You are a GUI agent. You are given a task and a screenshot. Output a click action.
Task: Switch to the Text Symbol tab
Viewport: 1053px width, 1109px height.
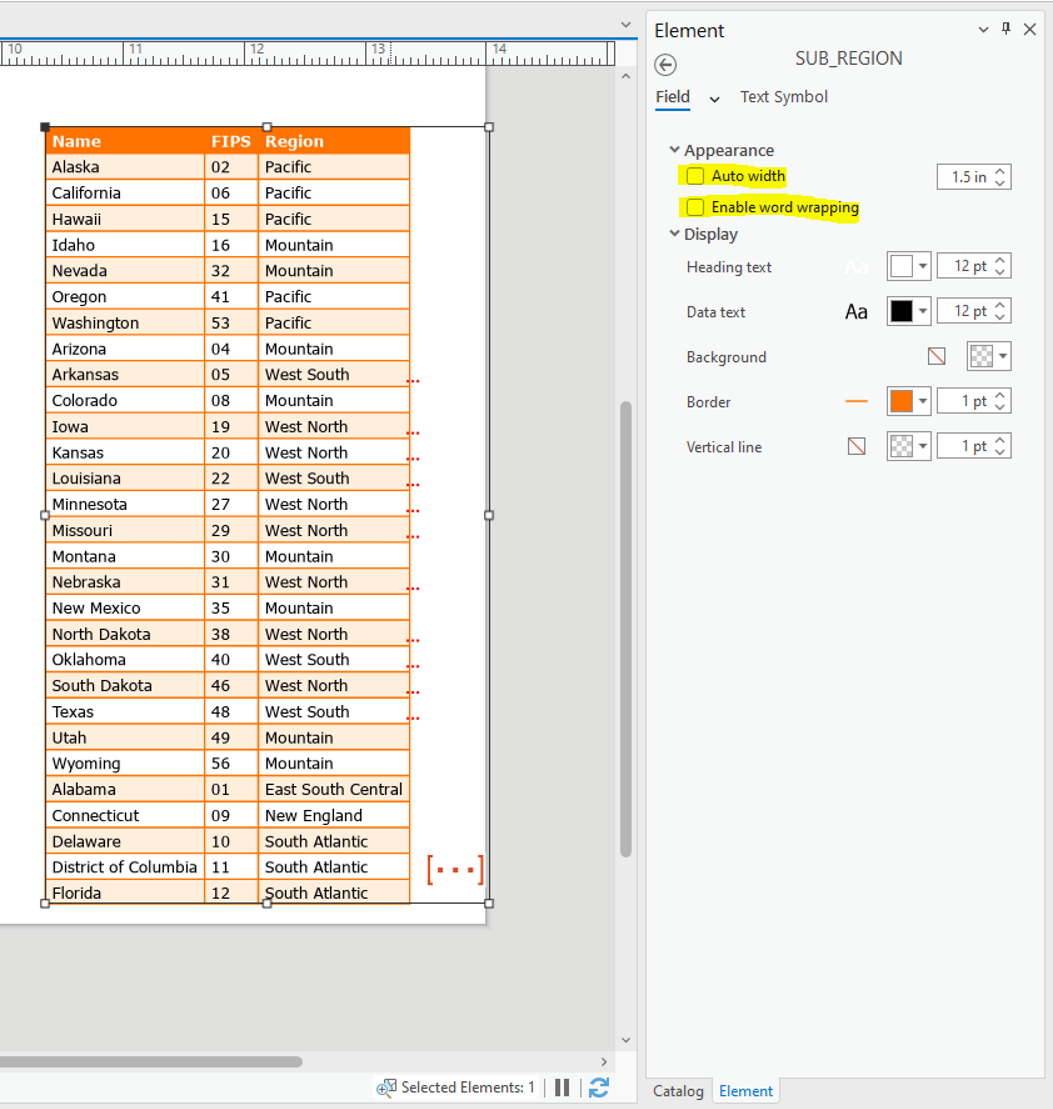point(784,97)
